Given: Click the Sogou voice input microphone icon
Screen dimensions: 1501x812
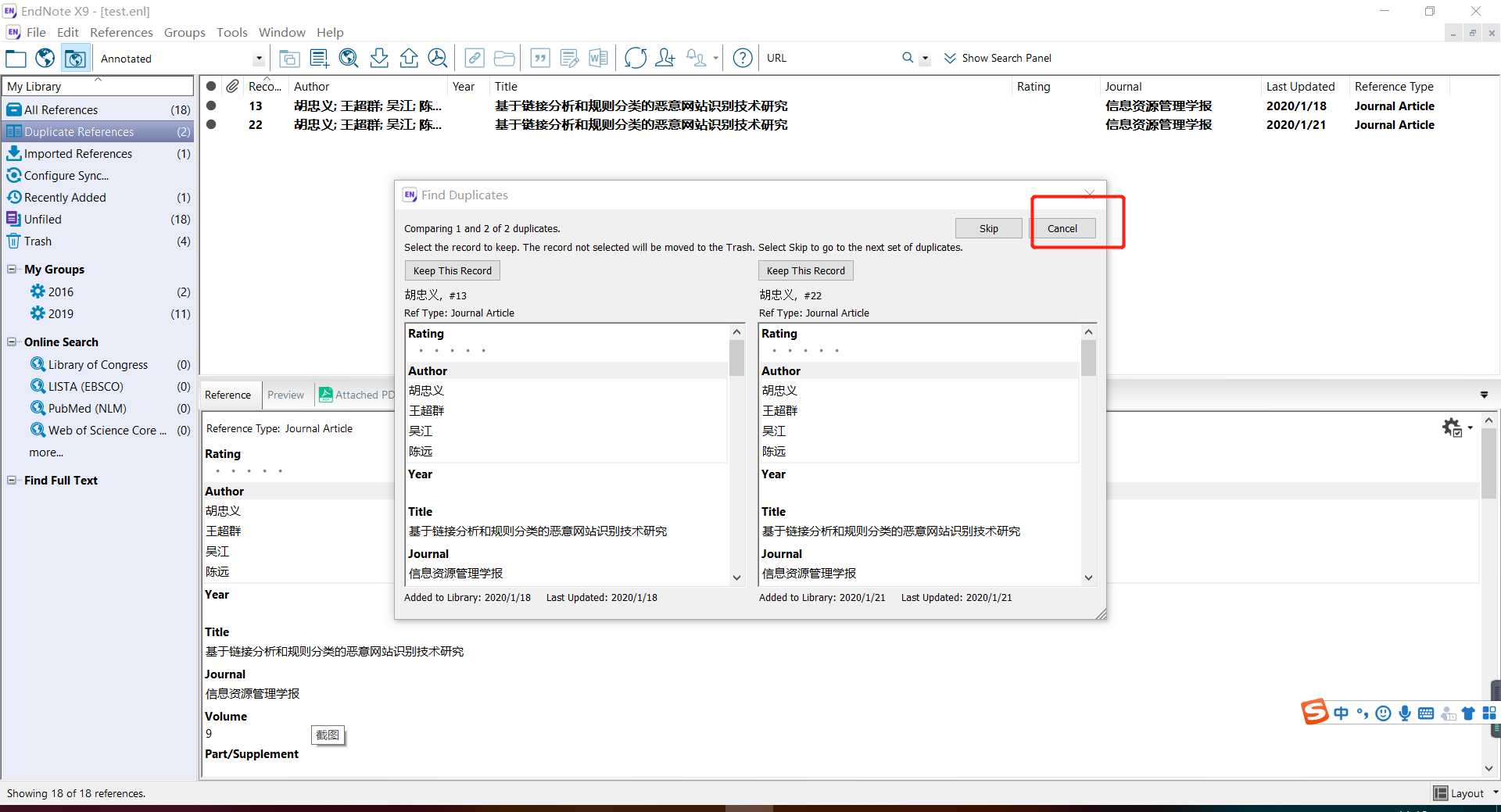Looking at the screenshot, I should pos(1405,713).
